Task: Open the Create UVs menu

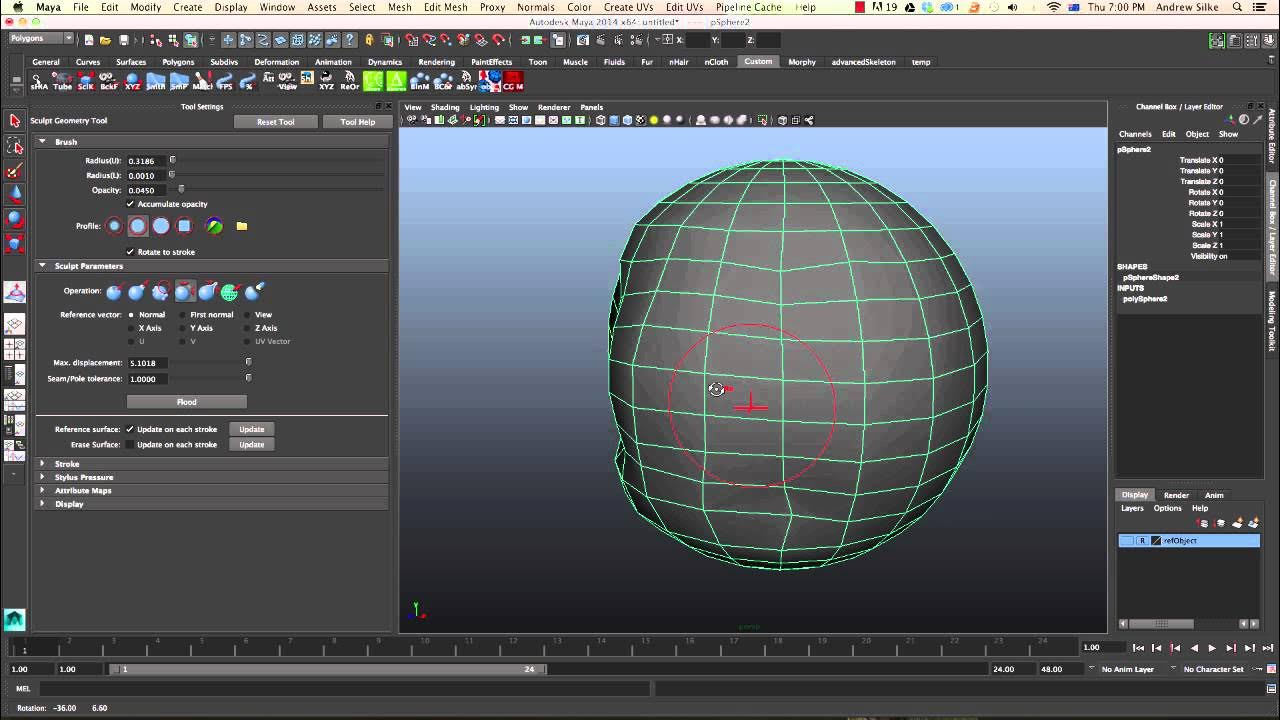Action: (x=628, y=7)
